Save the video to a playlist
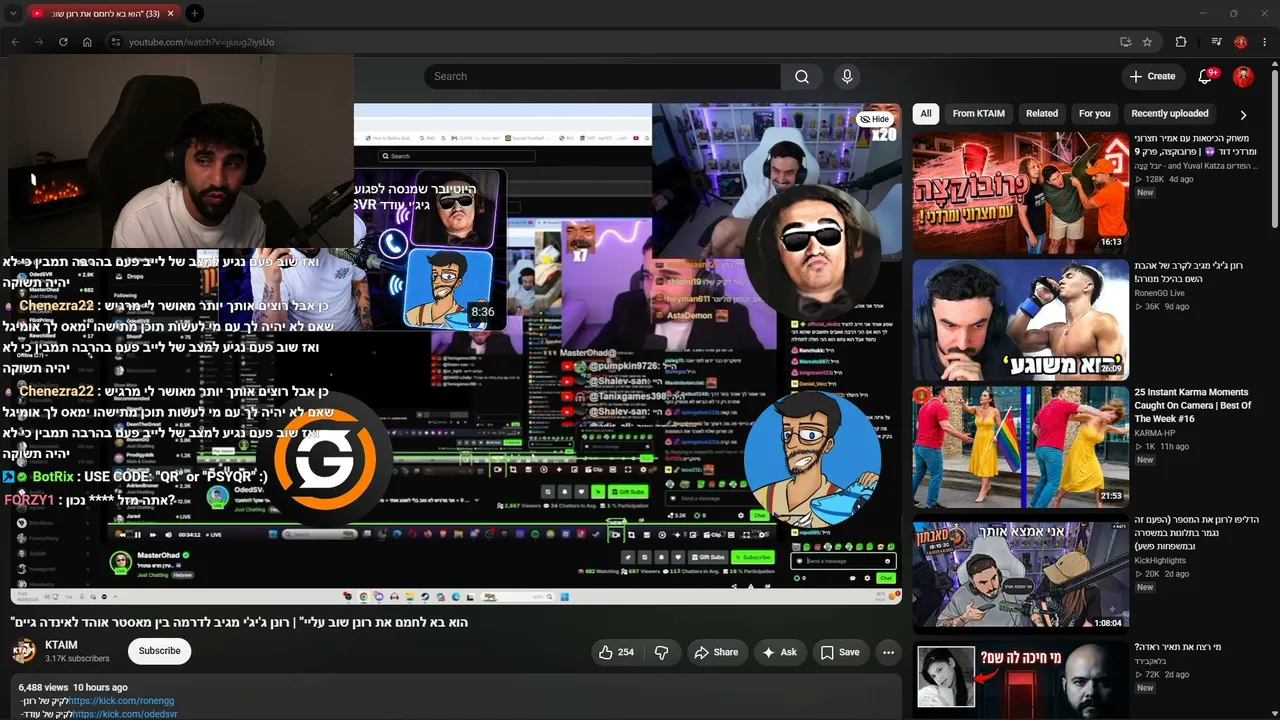Image resolution: width=1280 pixels, height=720 pixels. pyautogui.click(x=840, y=652)
